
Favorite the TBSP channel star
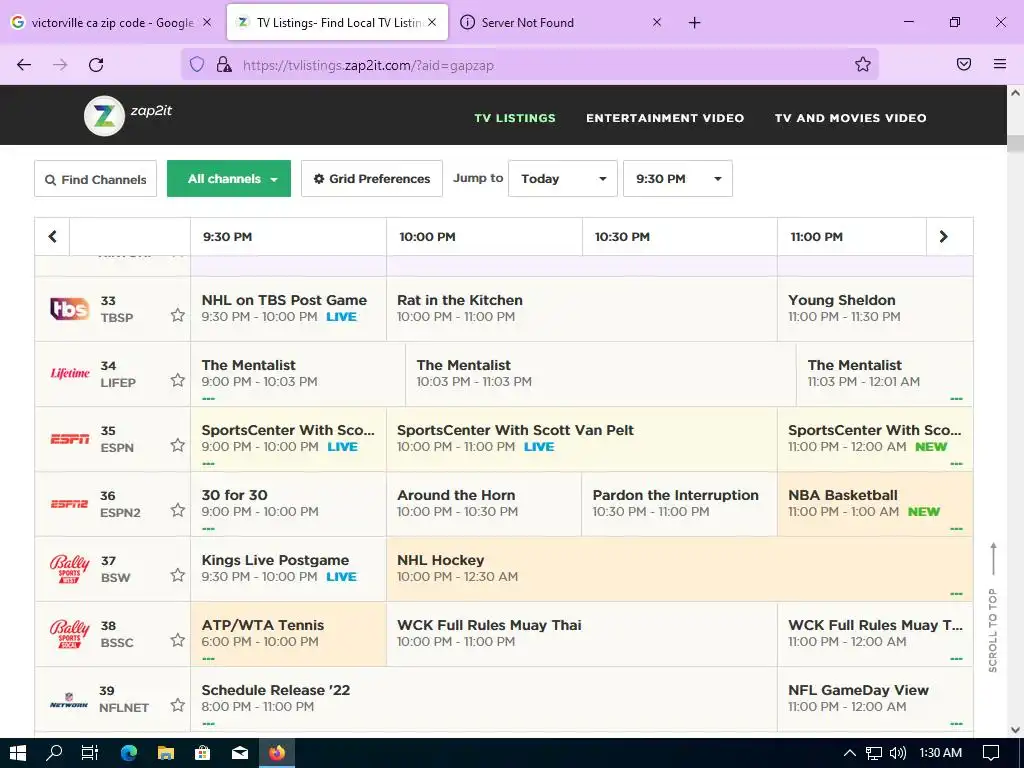pos(178,315)
